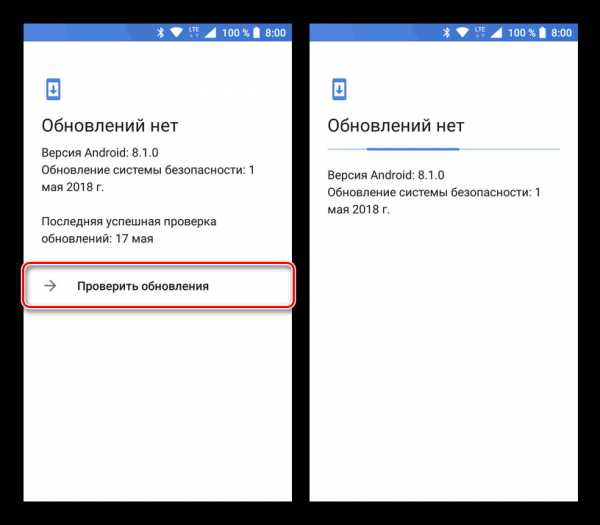
Task: Tap the system update phone icon, left screen
Action: pos(53,90)
